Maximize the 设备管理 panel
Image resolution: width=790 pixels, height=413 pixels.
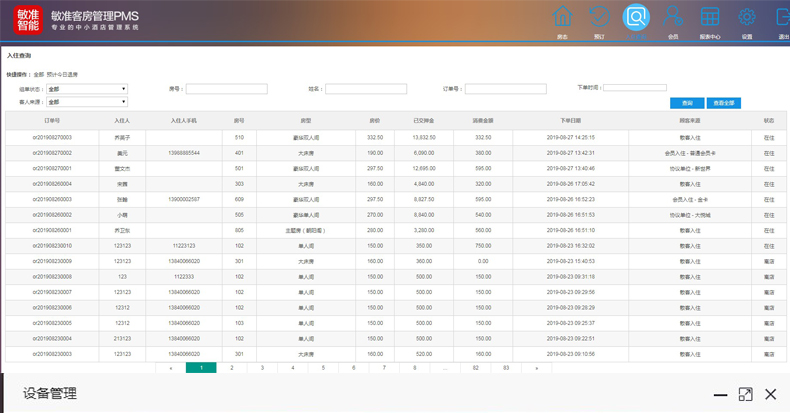point(745,395)
